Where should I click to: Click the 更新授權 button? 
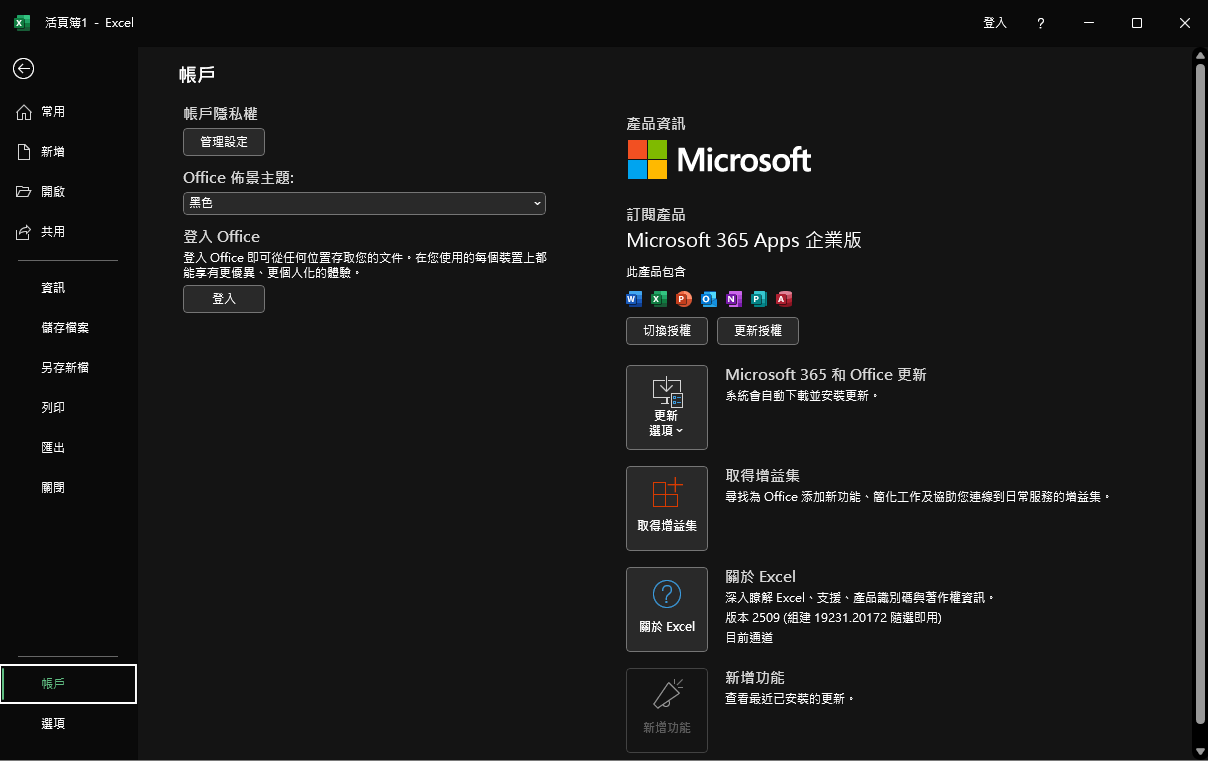point(757,331)
